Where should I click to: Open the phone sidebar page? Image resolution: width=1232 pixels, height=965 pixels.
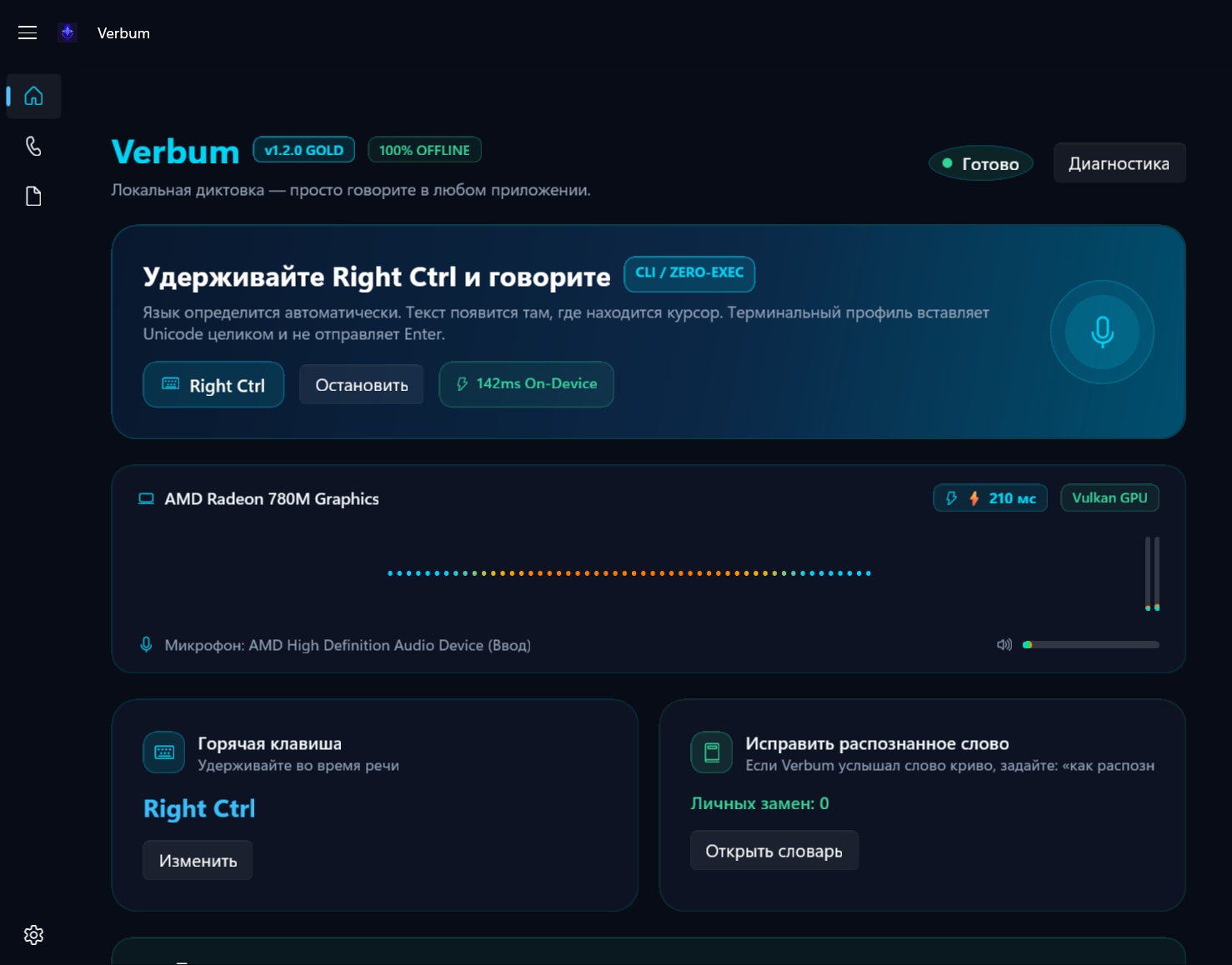pyautogui.click(x=33, y=147)
